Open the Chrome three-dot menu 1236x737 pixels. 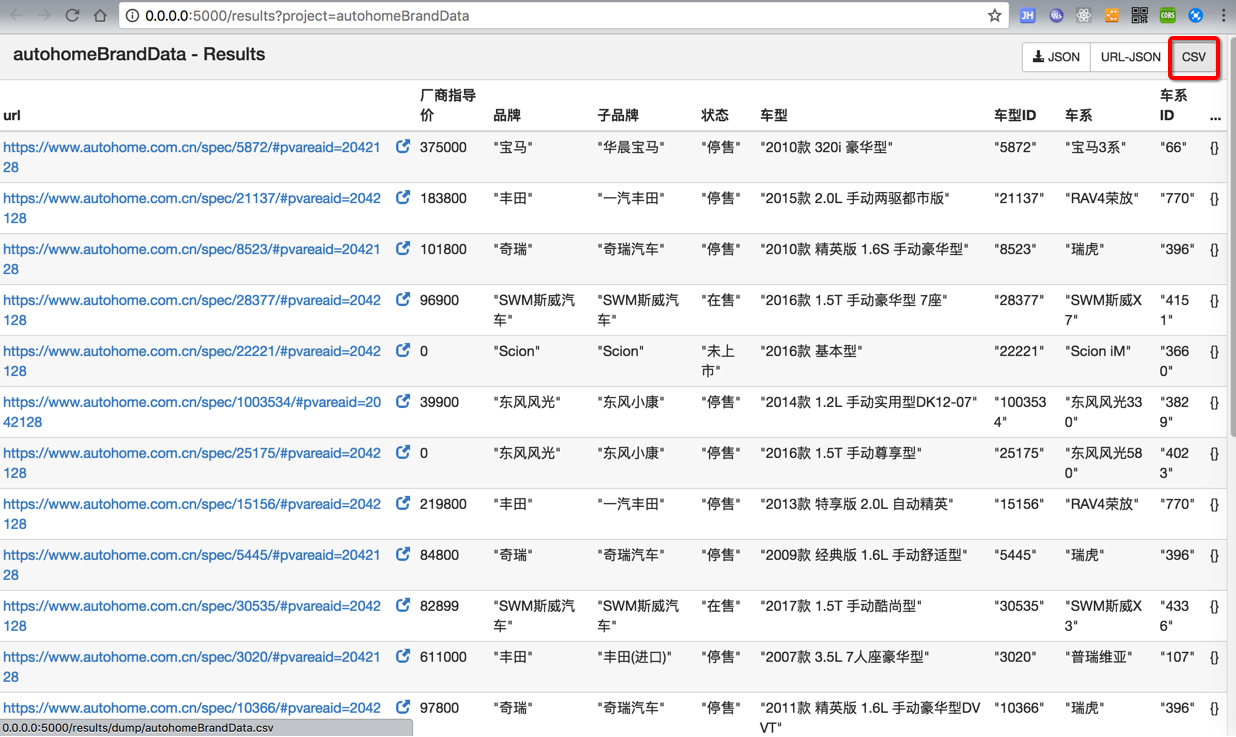[x=1222, y=16]
